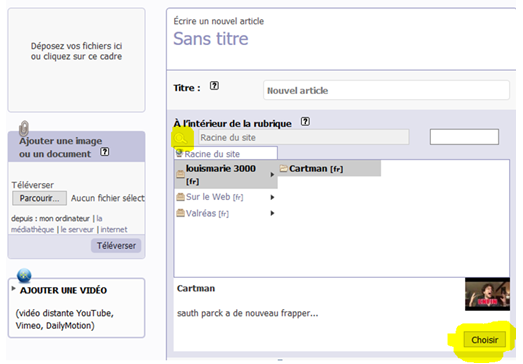Click the AJOUTER UNE VIDÉO heading

(x=63, y=290)
